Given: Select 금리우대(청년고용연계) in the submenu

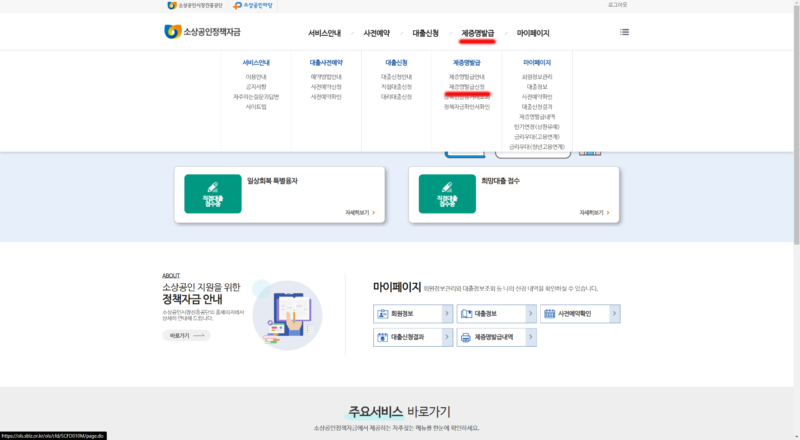Looking at the screenshot, I should click(537, 146).
